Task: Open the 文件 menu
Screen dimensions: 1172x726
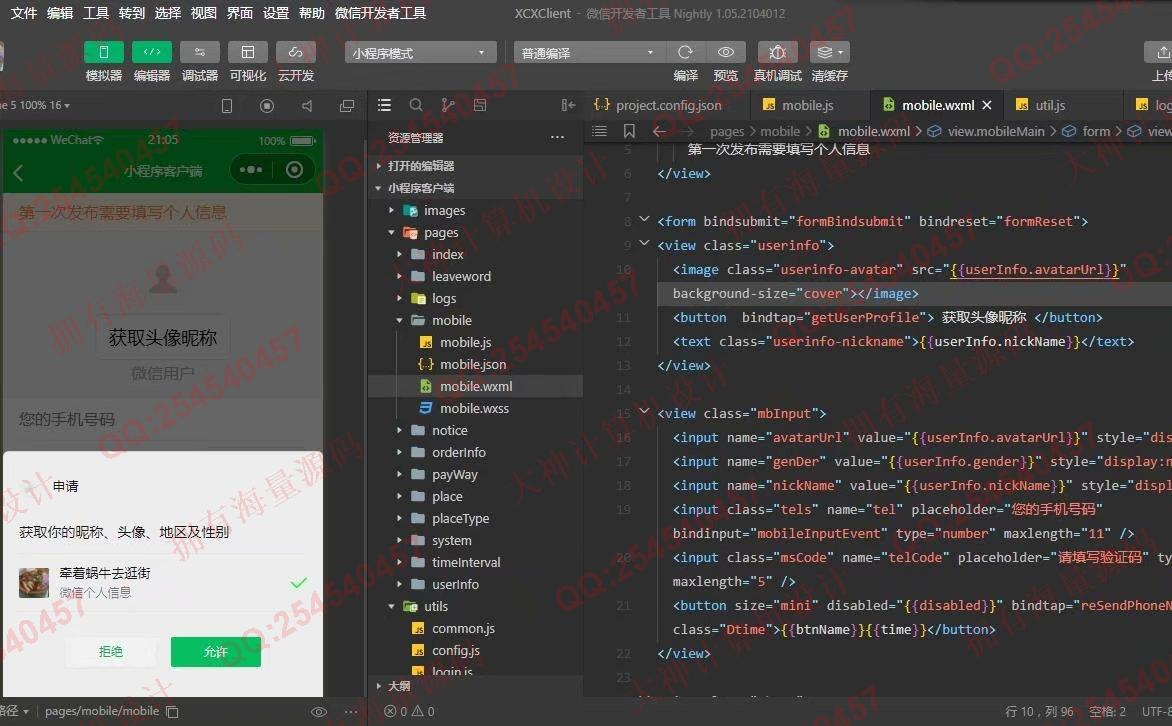Action: (24, 13)
